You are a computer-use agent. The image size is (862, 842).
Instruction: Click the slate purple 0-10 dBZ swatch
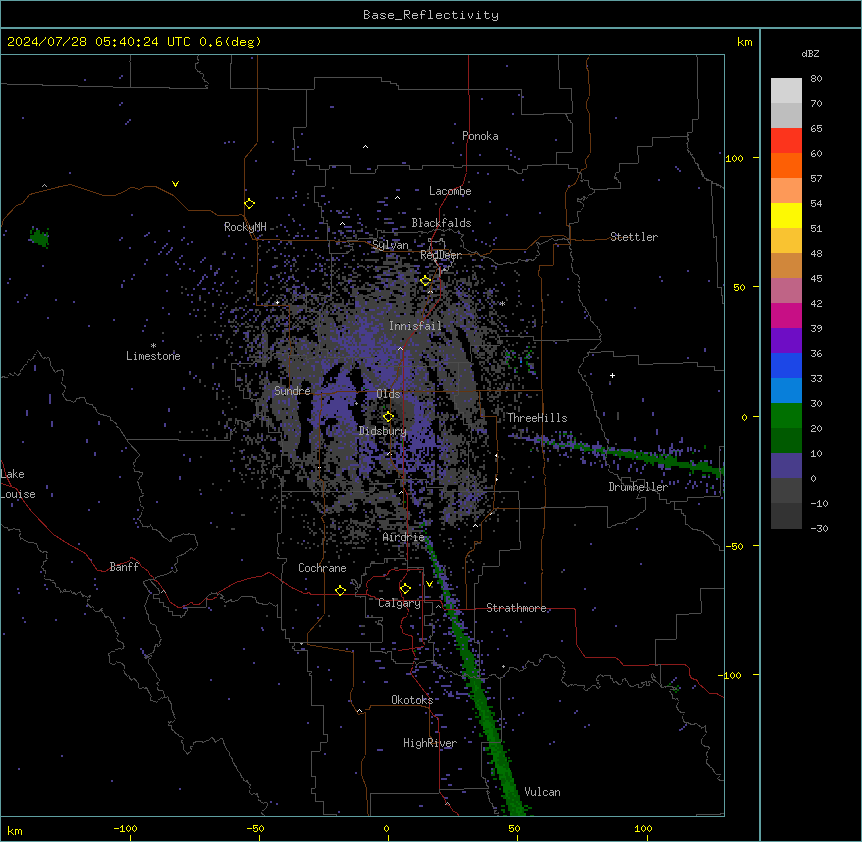pos(786,466)
